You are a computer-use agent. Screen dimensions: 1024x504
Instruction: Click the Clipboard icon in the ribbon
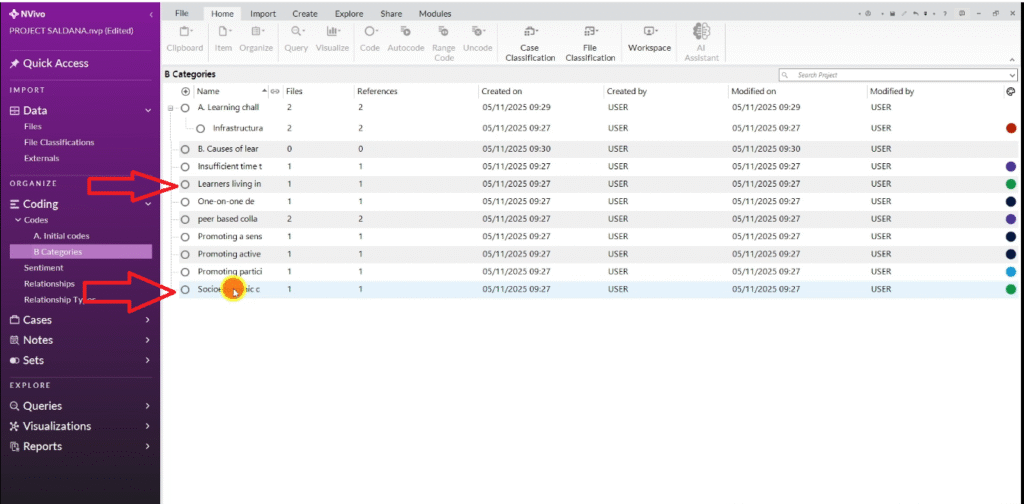coord(183,33)
